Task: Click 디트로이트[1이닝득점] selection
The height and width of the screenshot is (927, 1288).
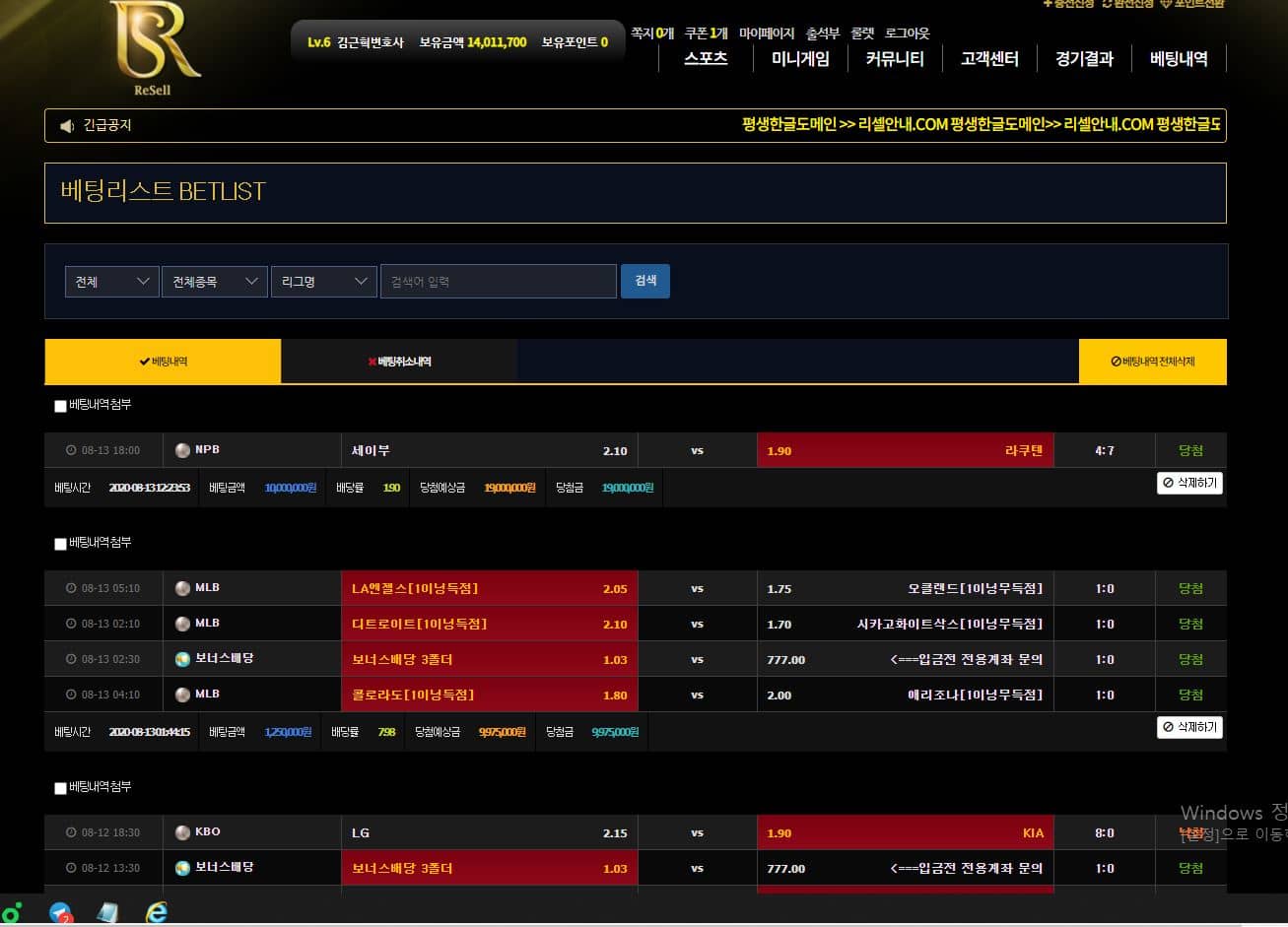Action: (x=490, y=624)
